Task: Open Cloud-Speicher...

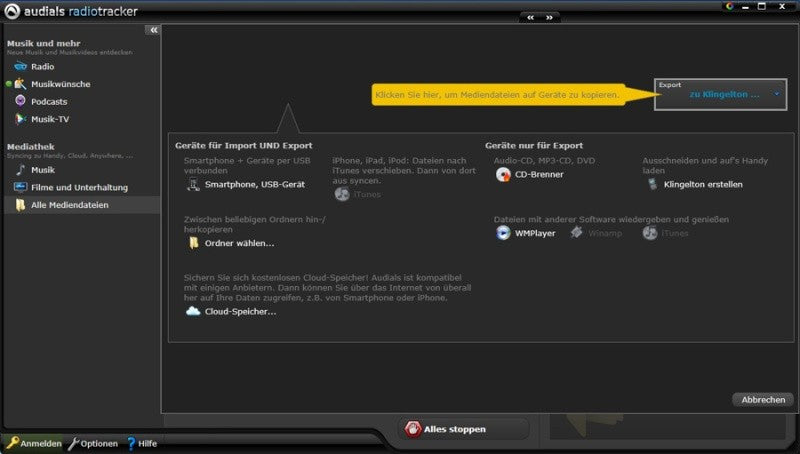Action: (240, 312)
